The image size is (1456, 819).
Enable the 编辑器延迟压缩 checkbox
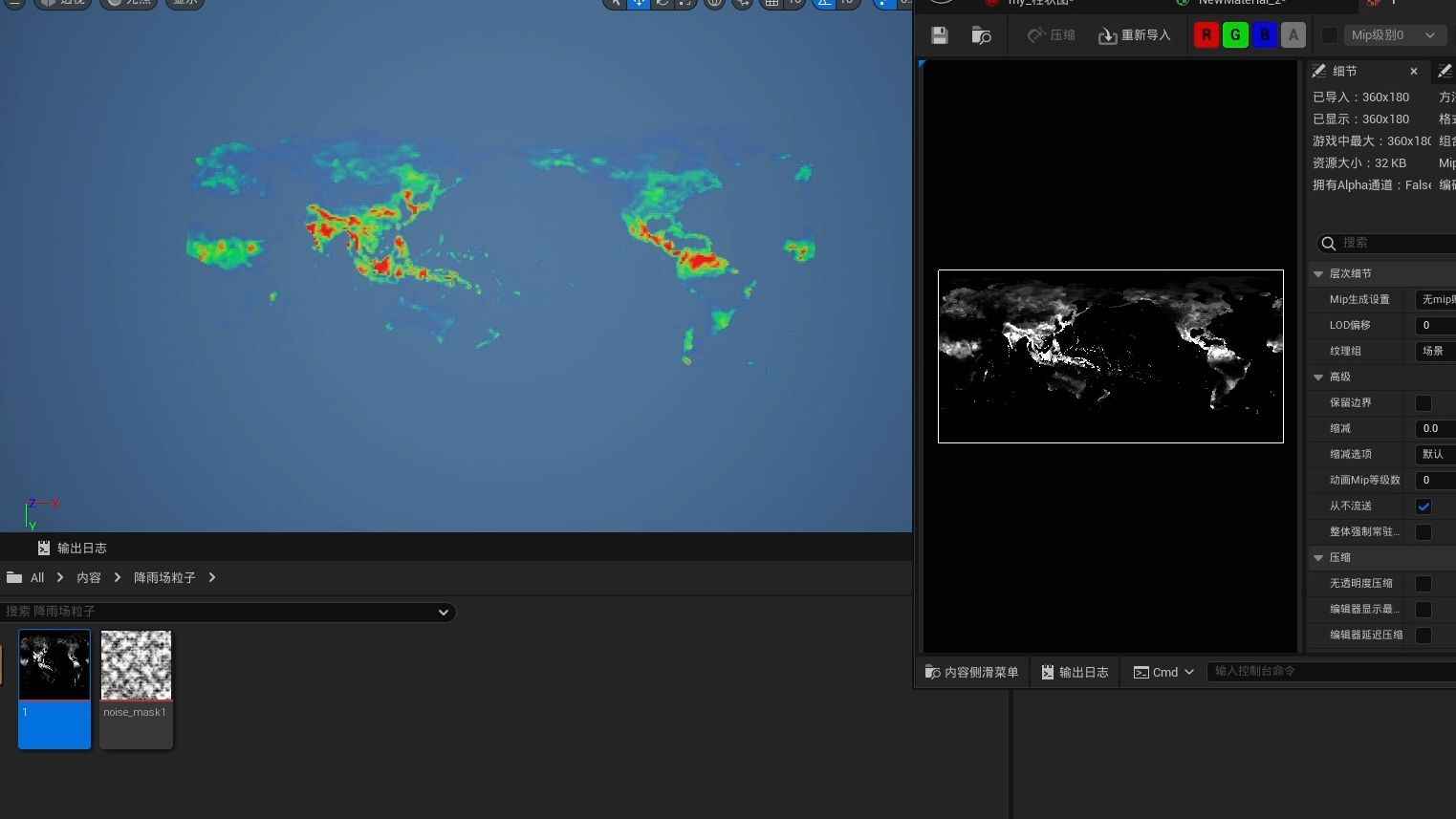[1423, 636]
